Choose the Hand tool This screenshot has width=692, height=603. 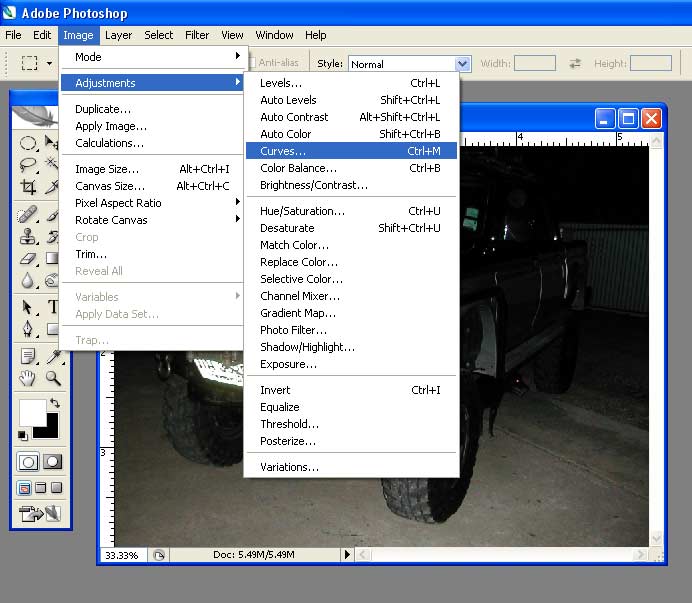point(29,378)
